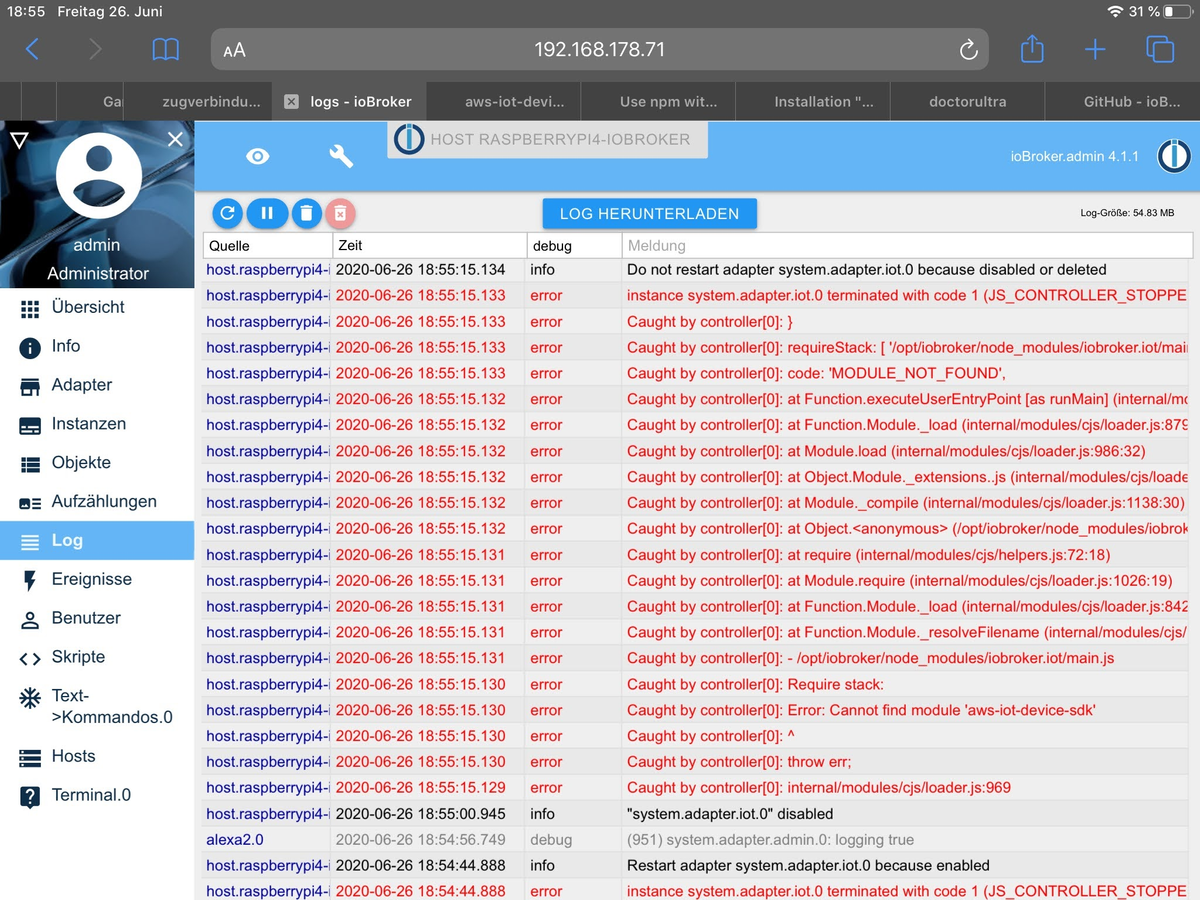Viewport: 1200px width, 900px height.
Task: Tap the 192.168.178.71 address field
Action: click(x=600, y=49)
